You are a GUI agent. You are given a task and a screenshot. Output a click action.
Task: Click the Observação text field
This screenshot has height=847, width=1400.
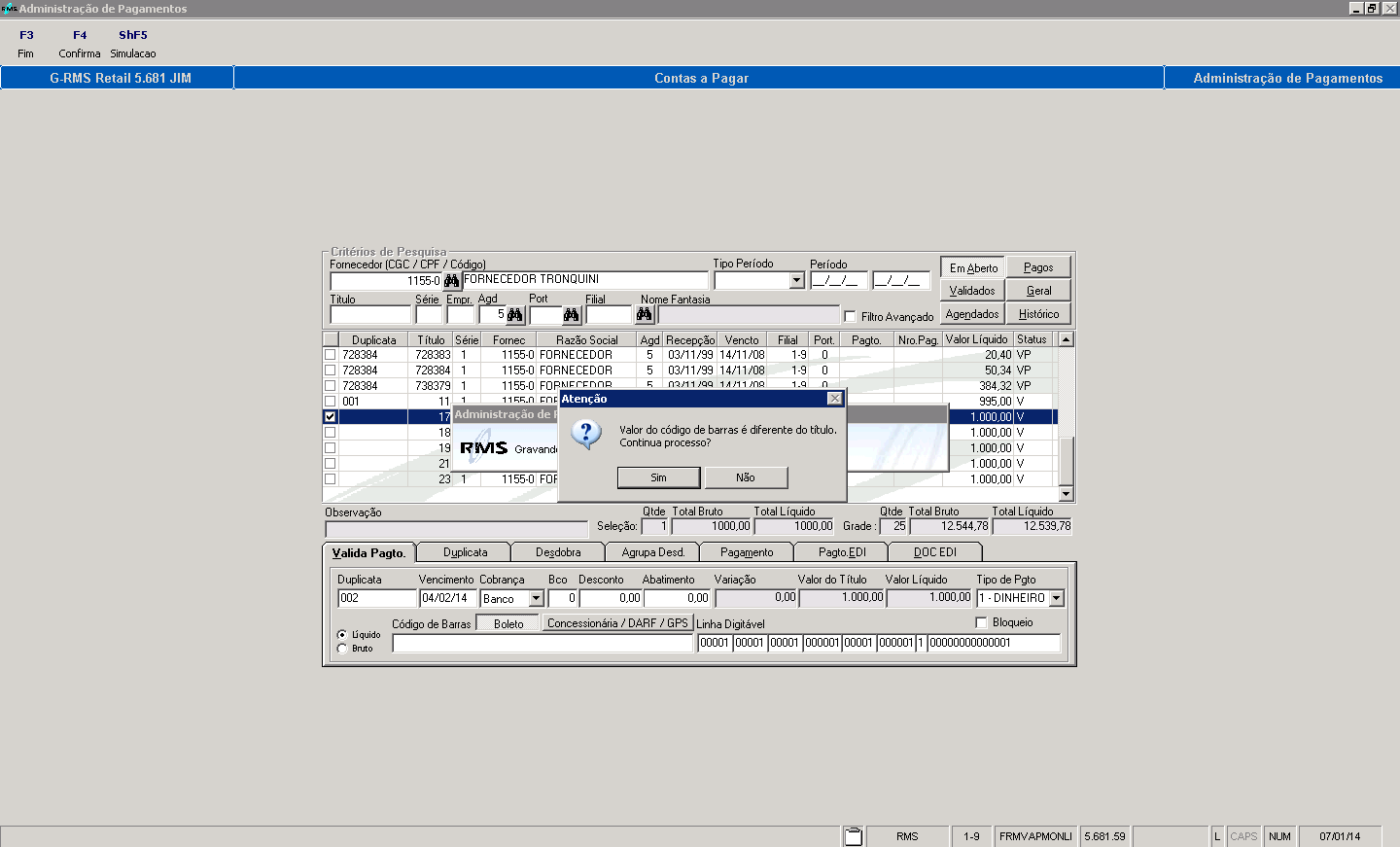point(457,530)
